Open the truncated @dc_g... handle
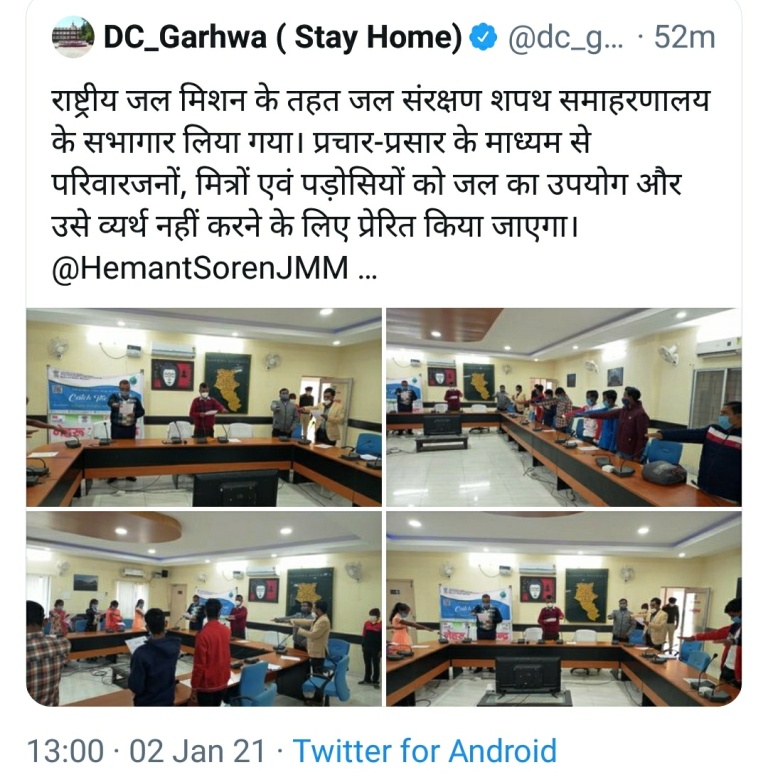The width and height of the screenshot is (768, 777). click(565, 39)
